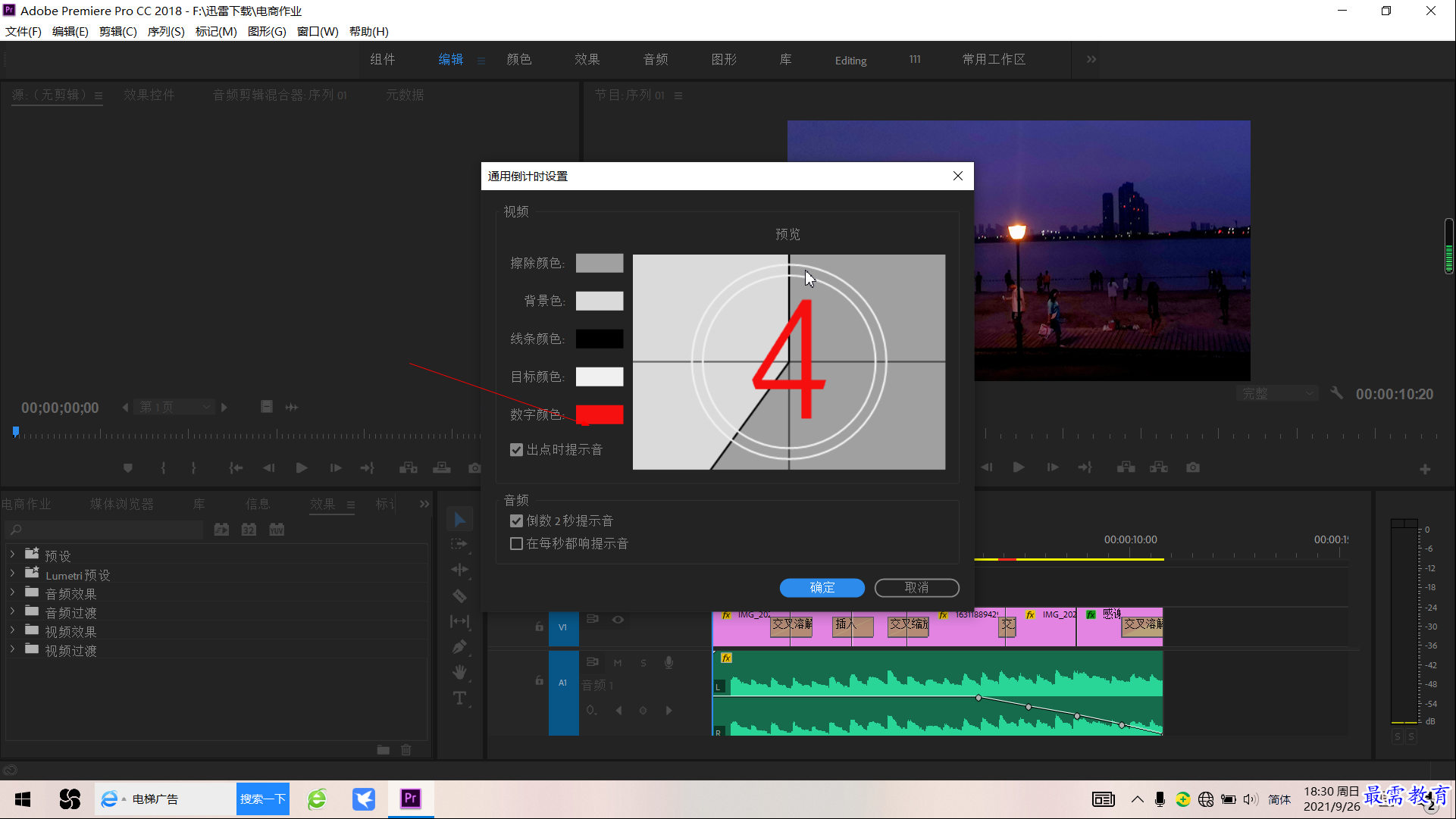This screenshot has width=1456, height=819.
Task: Open the 窗口(W) menu
Action: click(x=318, y=31)
